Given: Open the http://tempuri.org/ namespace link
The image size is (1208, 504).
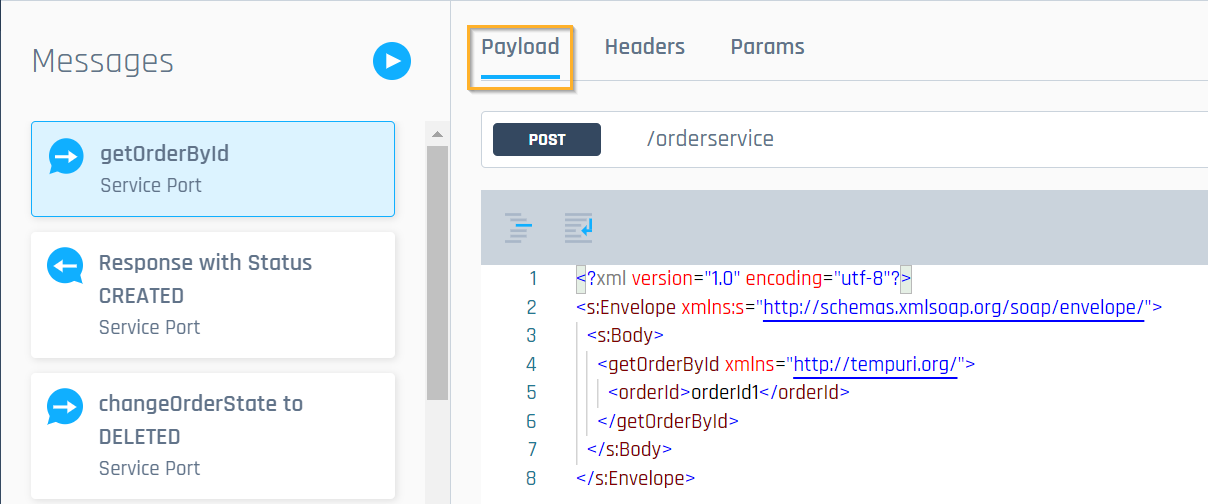Looking at the screenshot, I should pyautogui.click(x=876, y=364).
